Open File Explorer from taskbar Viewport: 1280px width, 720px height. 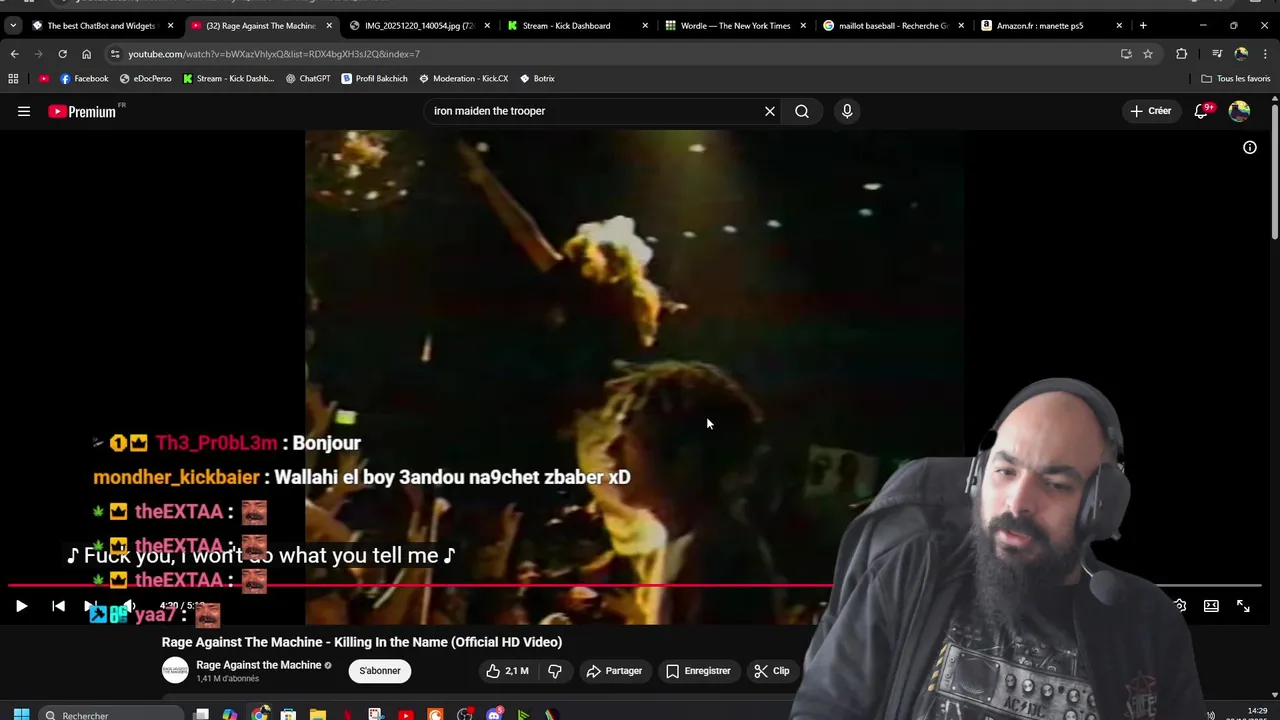pos(318,714)
